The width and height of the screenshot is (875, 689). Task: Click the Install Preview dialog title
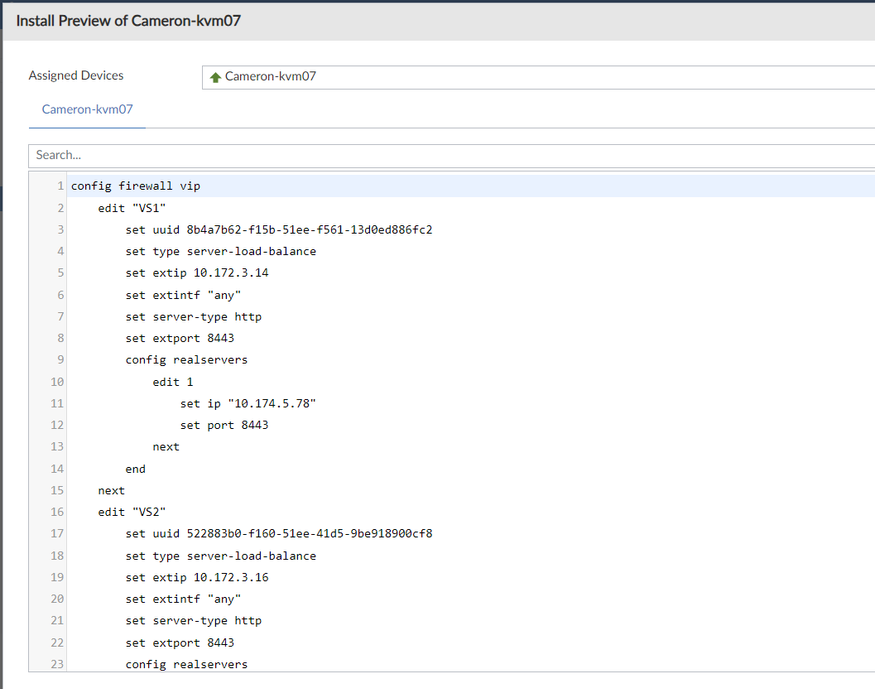pyautogui.click(x=128, y=21)
